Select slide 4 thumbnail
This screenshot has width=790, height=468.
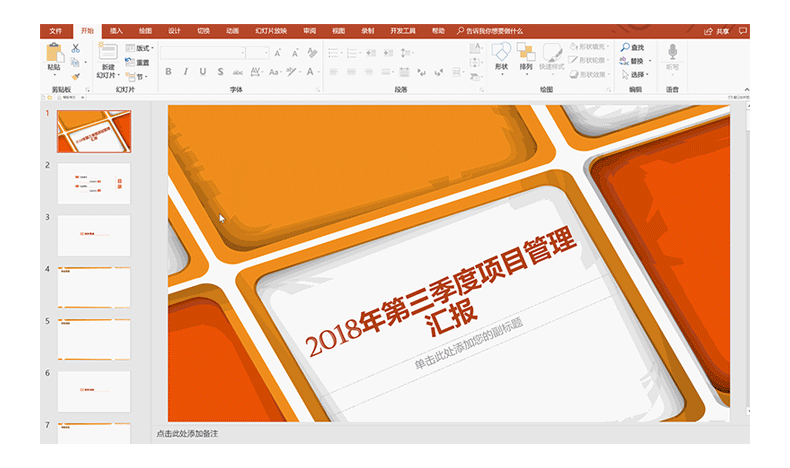click(94, 288)
